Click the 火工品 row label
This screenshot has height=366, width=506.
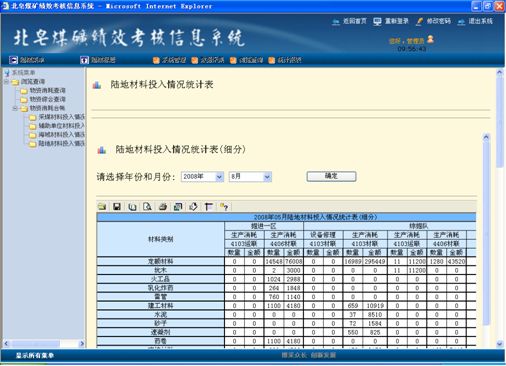[x=161, y=279]
